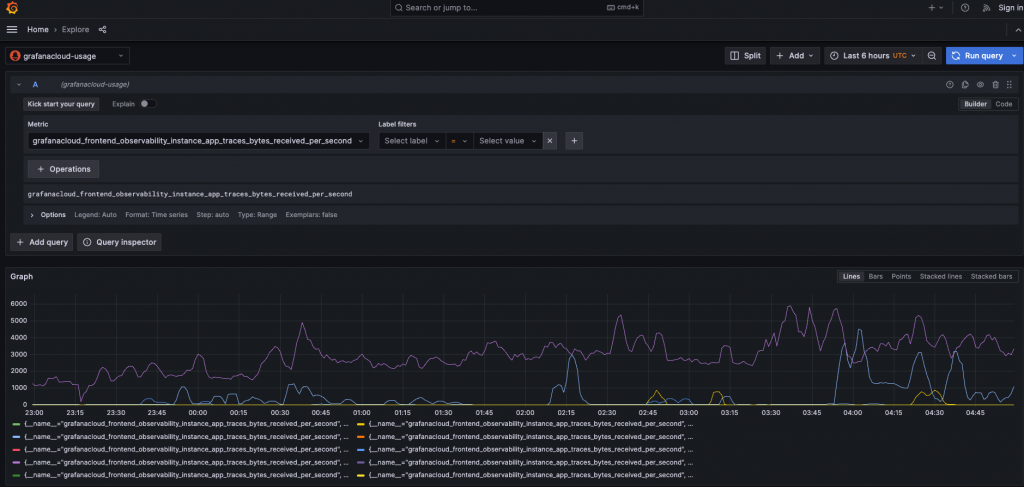1024x487 pixels.
Task: Go to Home breadcrumb
Action: pyautogui.click(x=38, y=29)
